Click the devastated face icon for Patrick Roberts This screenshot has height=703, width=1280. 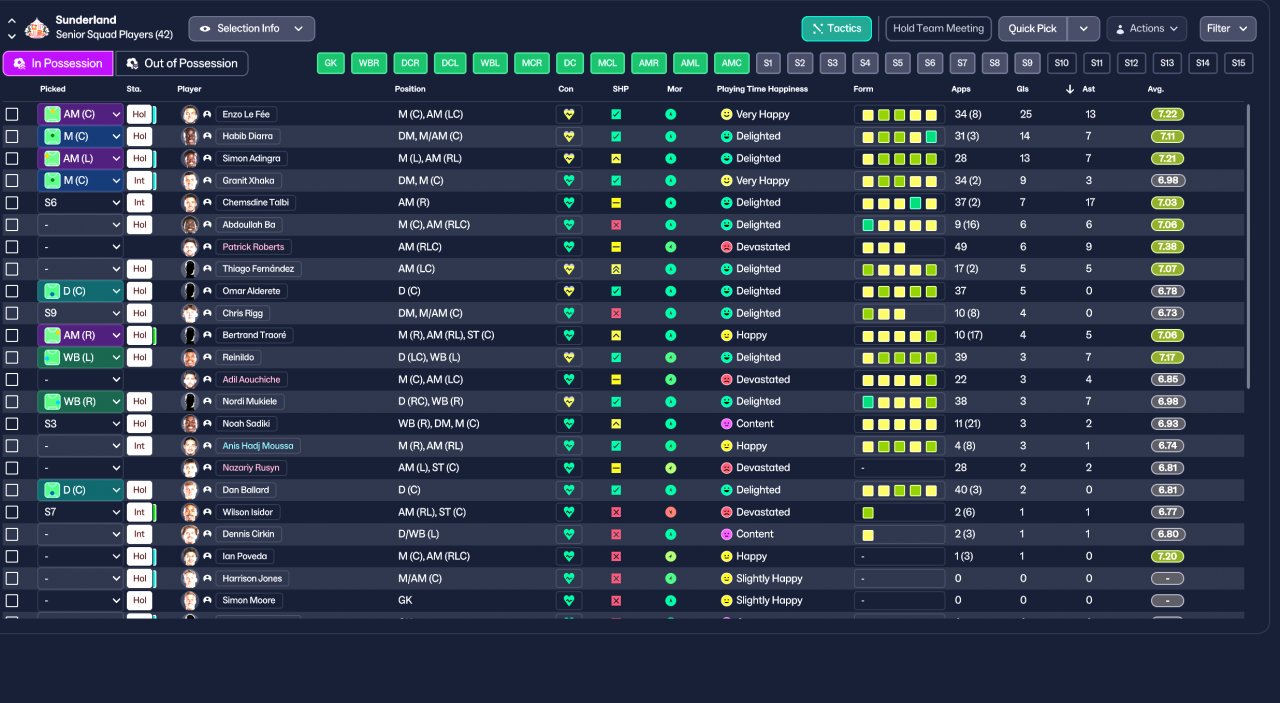(726, 247)
